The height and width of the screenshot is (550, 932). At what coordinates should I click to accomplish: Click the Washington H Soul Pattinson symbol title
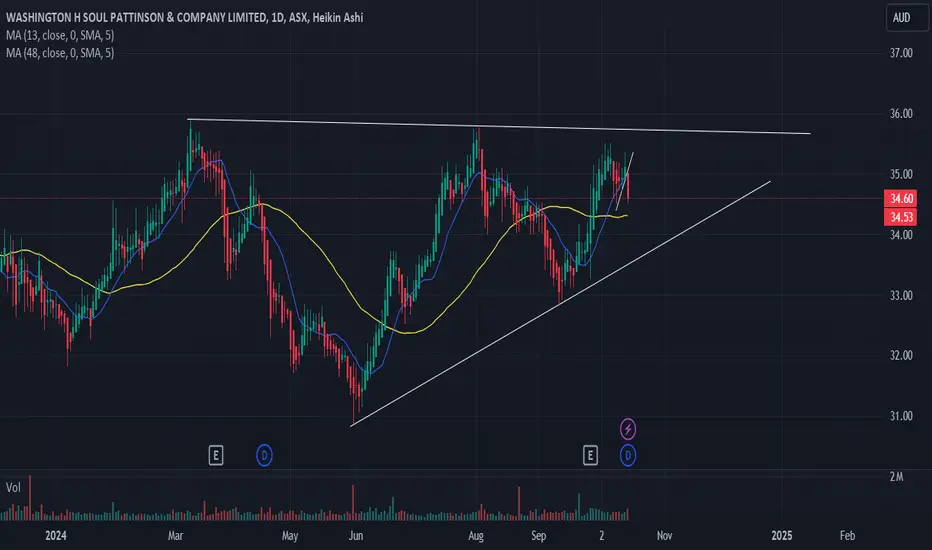click(184, 17)
